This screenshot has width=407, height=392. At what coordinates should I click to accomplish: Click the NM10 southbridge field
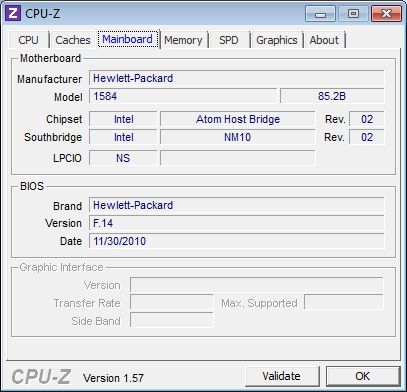click(237, 137)
